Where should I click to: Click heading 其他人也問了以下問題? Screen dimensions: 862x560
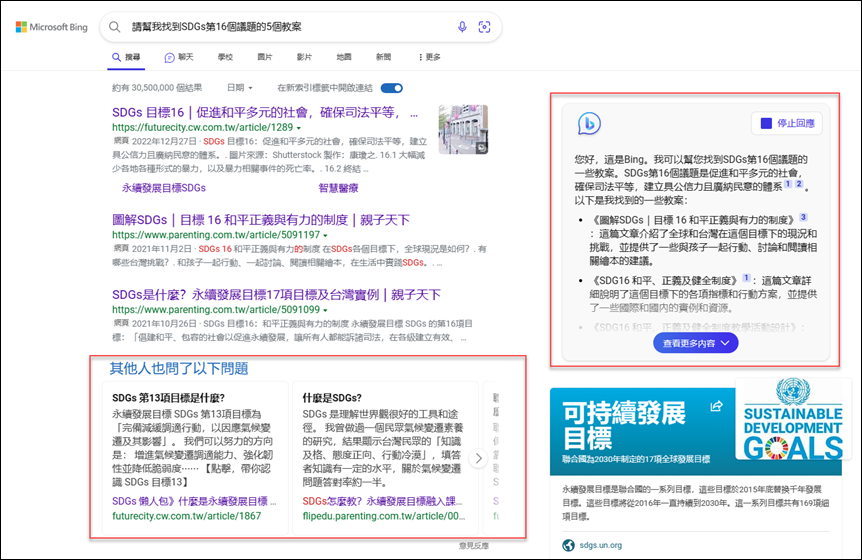pyautogui.click(x=179, y=368)
